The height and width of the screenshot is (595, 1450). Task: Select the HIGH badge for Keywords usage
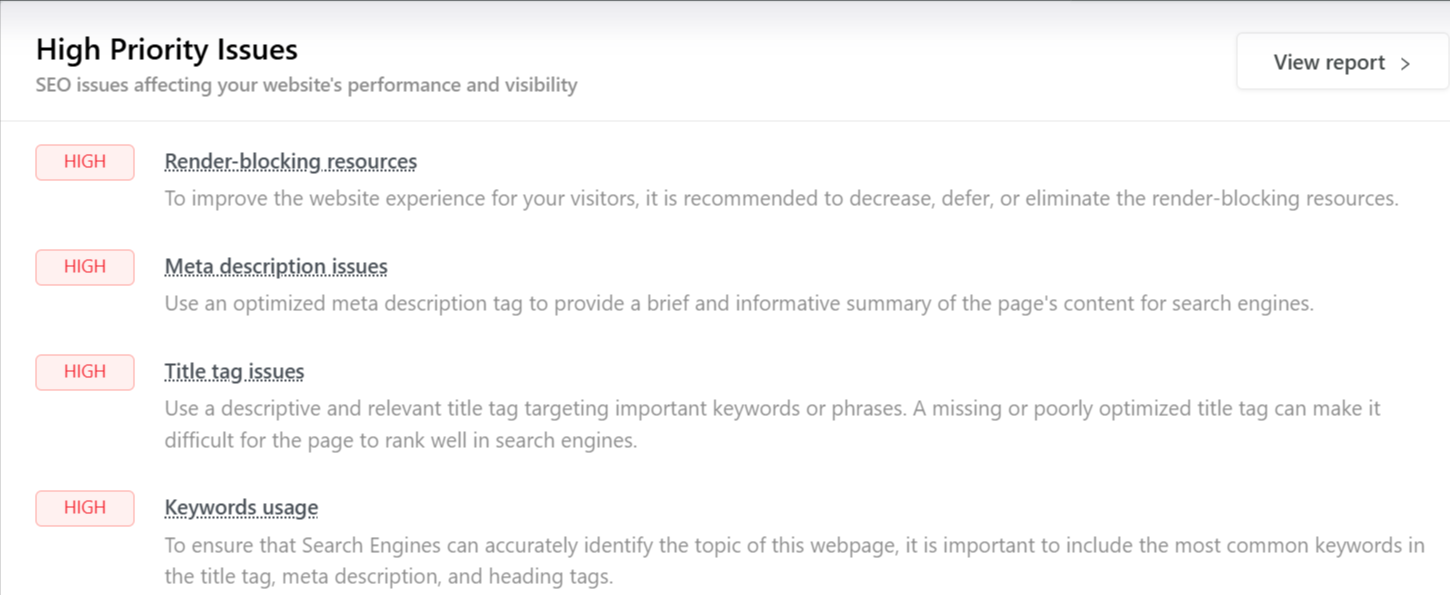point(85,508)
